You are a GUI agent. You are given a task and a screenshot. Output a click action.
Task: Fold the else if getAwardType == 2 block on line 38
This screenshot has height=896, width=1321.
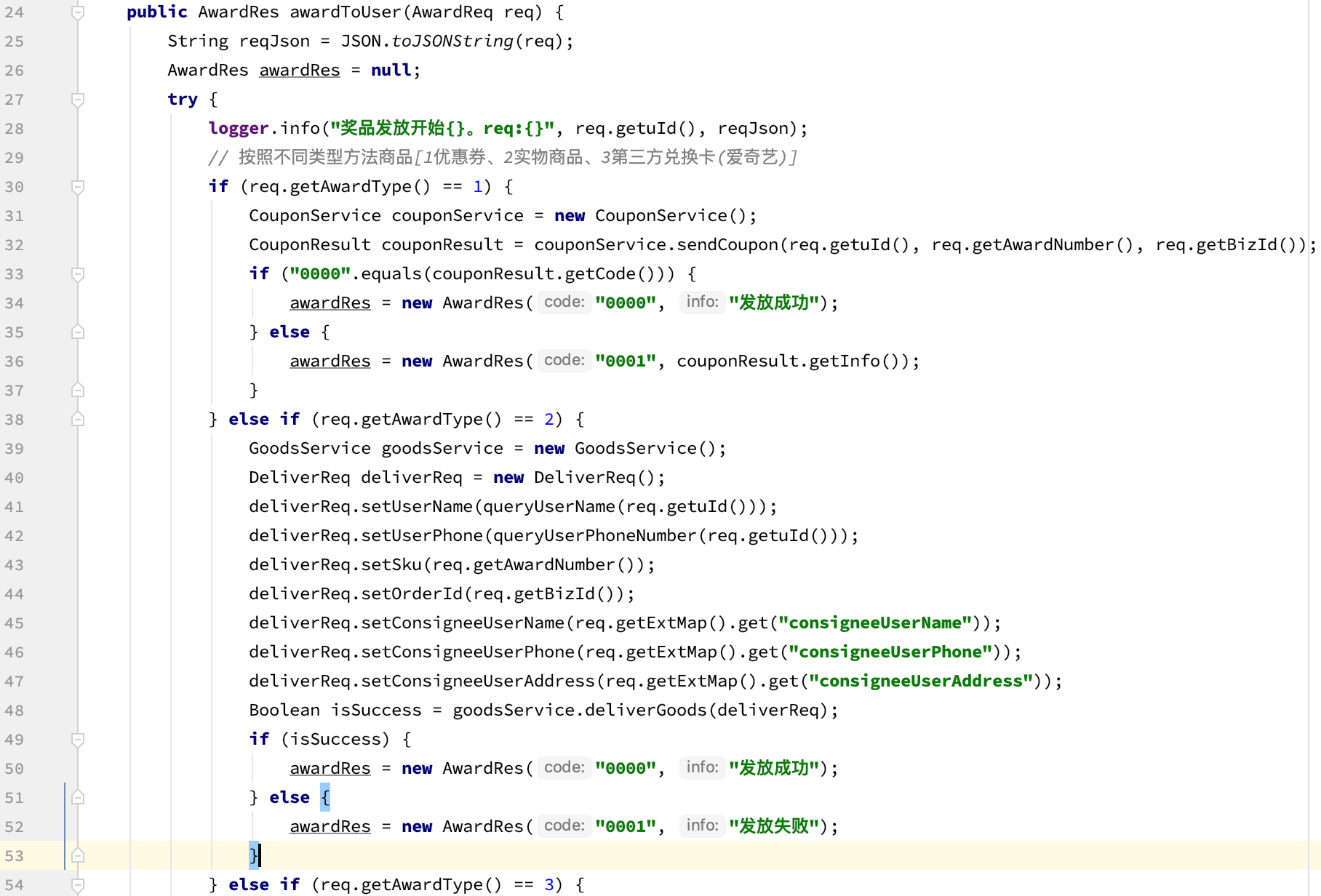(78, 420)
